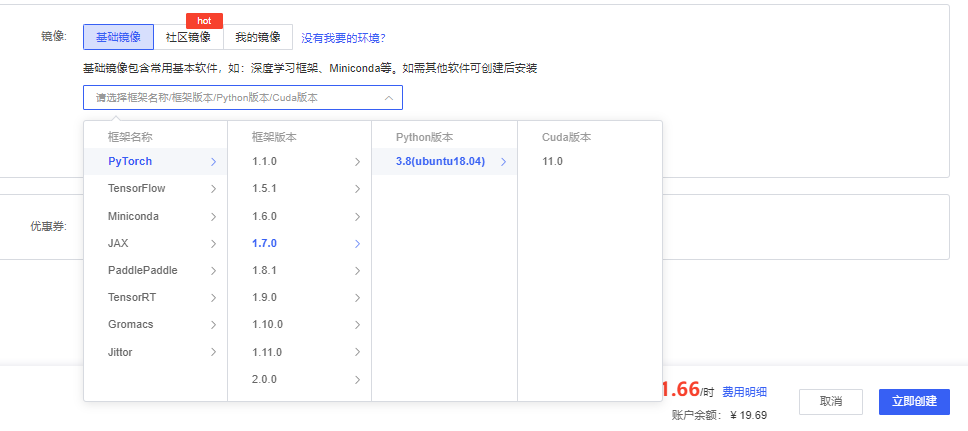Expand the PaddlePaddle row chevron arrow

point(214,271)
